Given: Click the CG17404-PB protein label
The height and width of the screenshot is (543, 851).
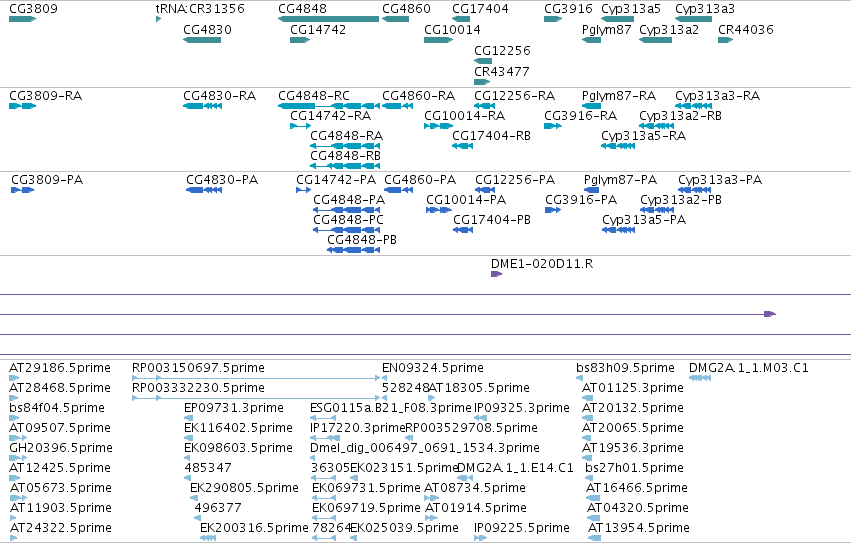Looking at the screenshot, I should (x=492, y=220).
